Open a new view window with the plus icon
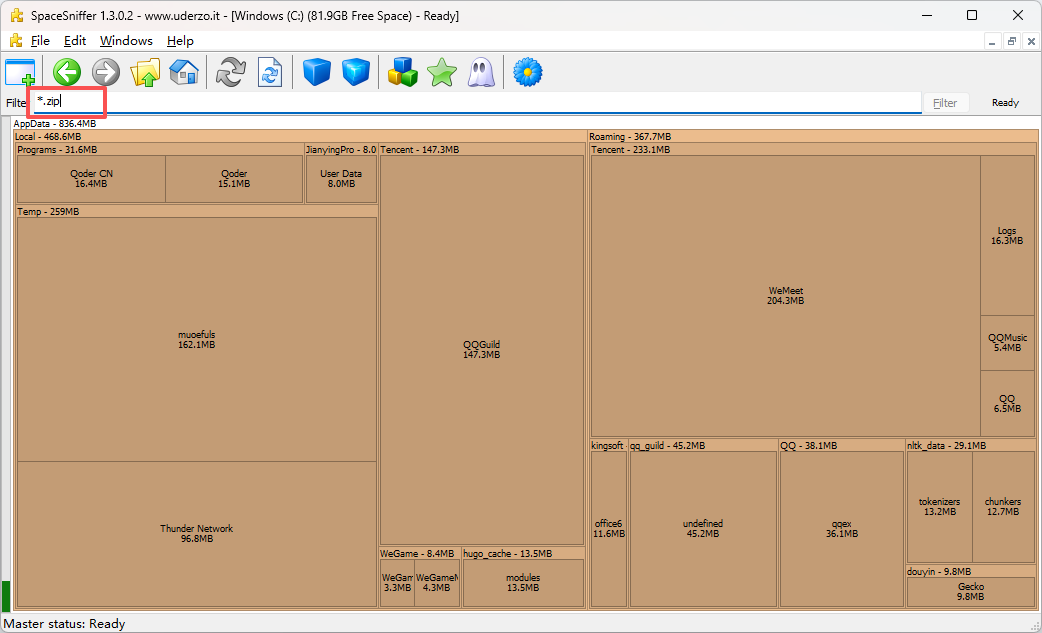Viewport: 1042px width, 633px height. [20, 72]
